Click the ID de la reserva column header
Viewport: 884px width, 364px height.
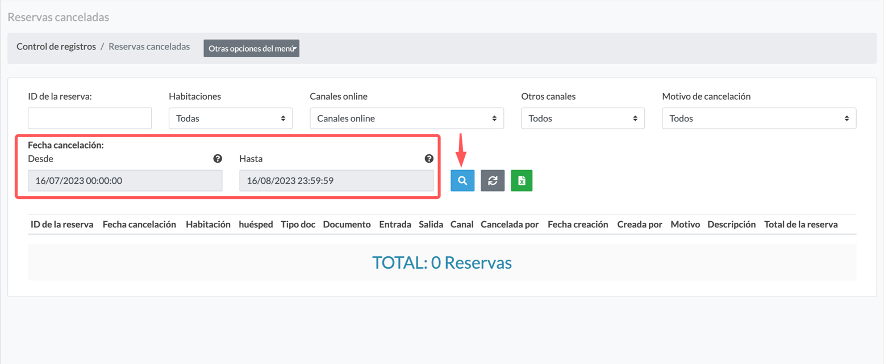62,224
